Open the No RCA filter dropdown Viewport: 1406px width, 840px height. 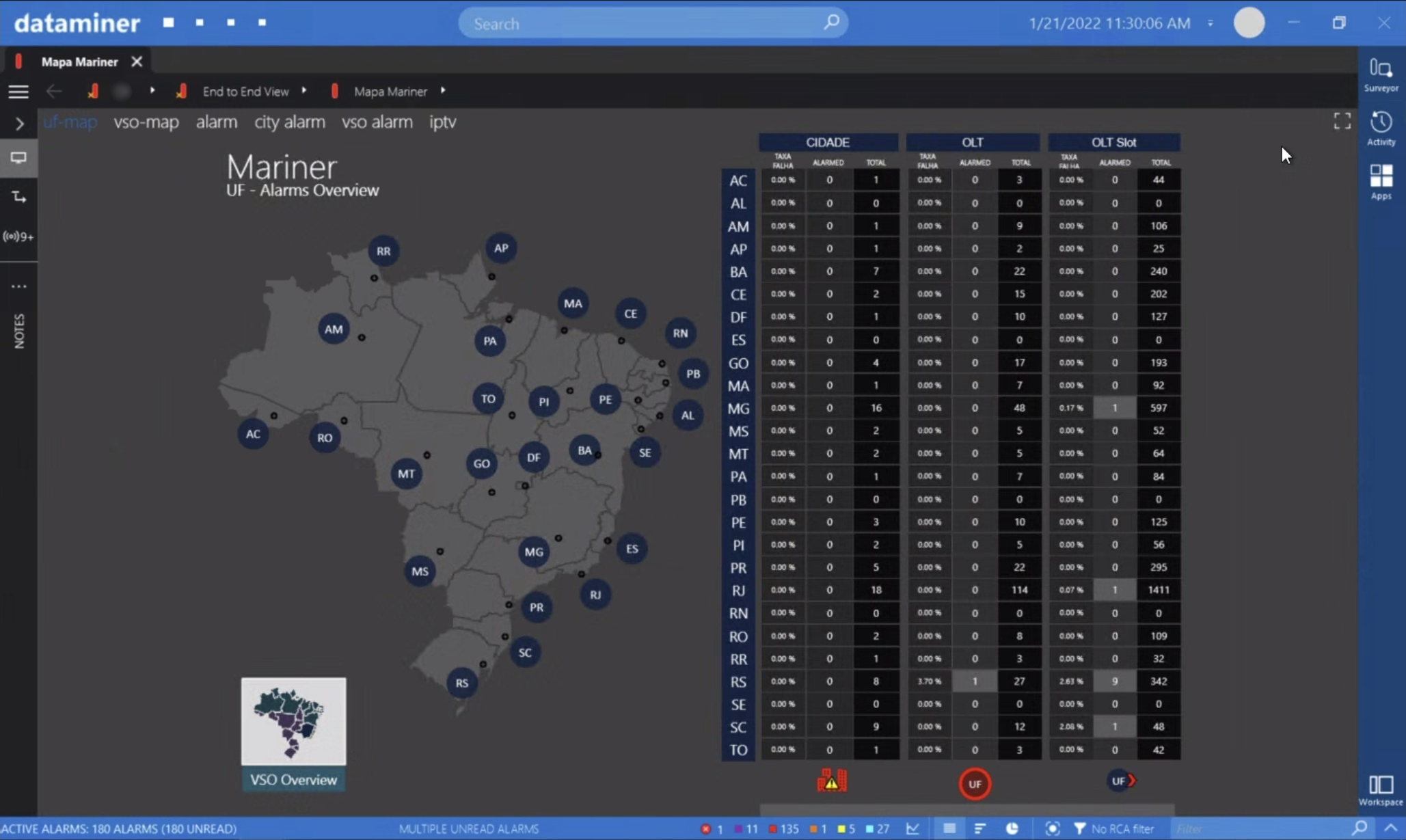tap(1116, 828)
